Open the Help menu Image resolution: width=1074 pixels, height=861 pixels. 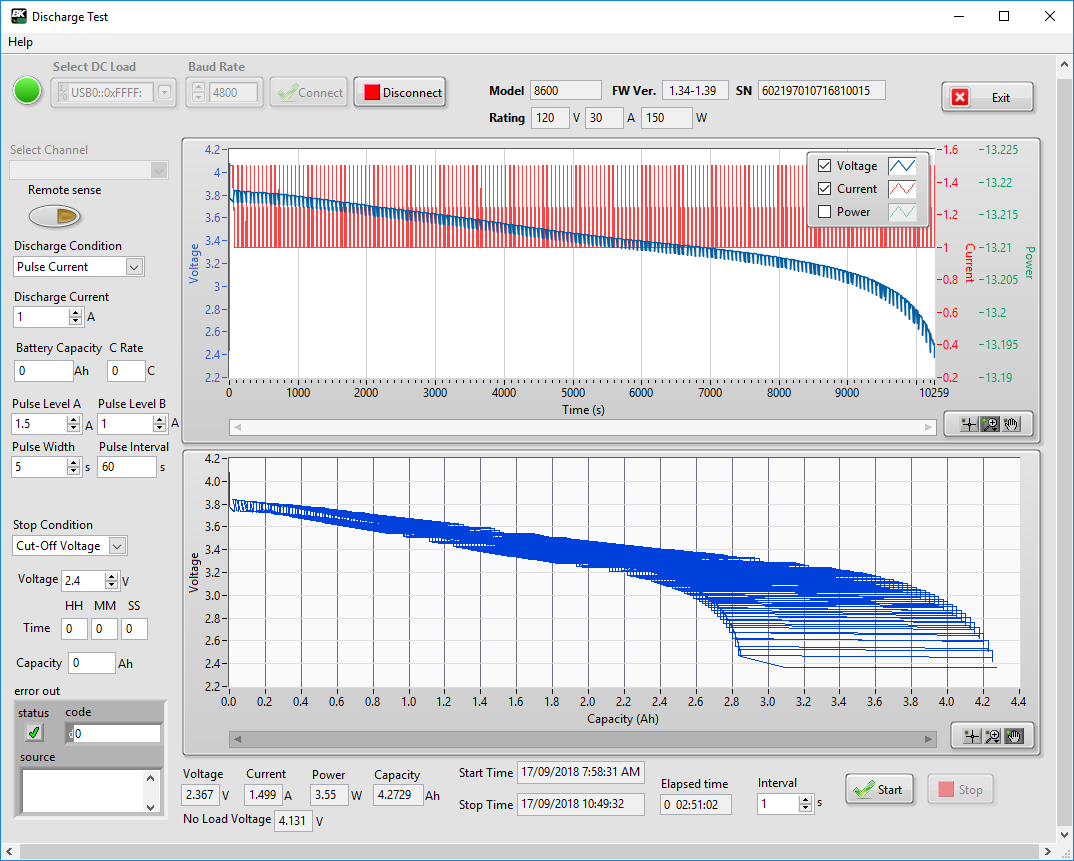pyautogui.click(x=20, y=42)
